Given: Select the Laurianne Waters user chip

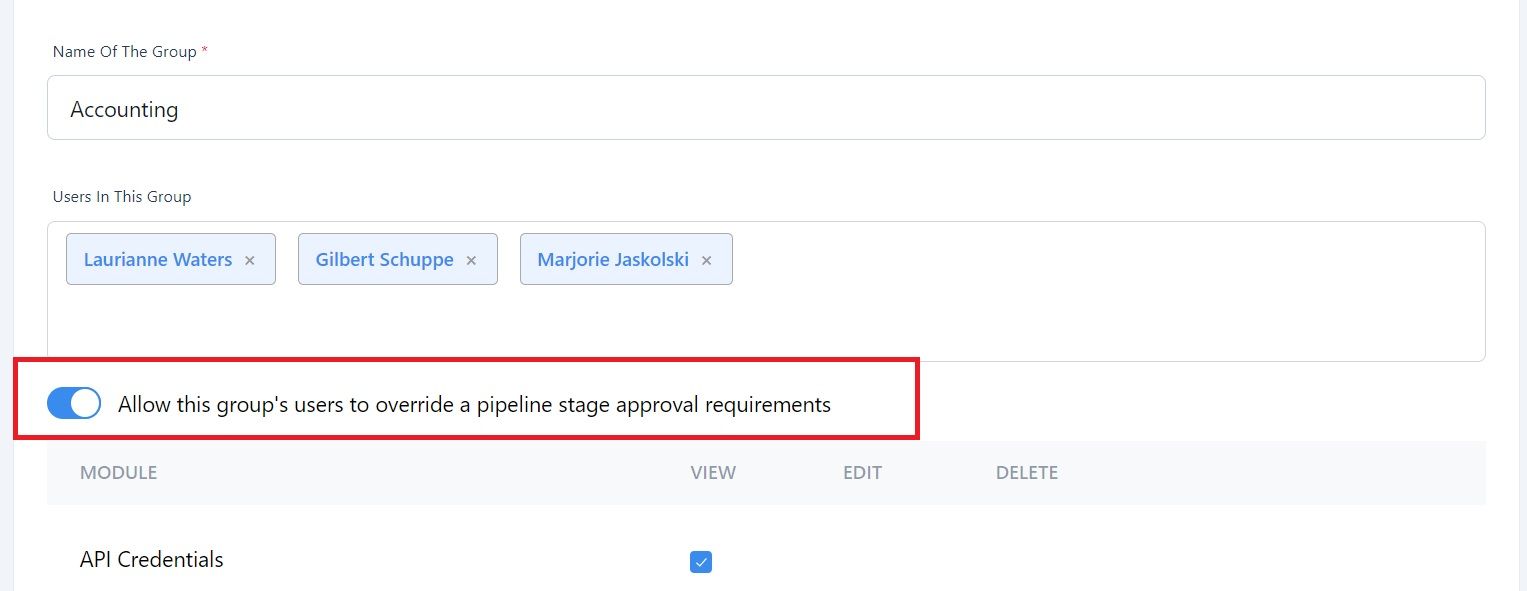Looking at the screenshot, I should pyautogui.click(x=171, y=259).
